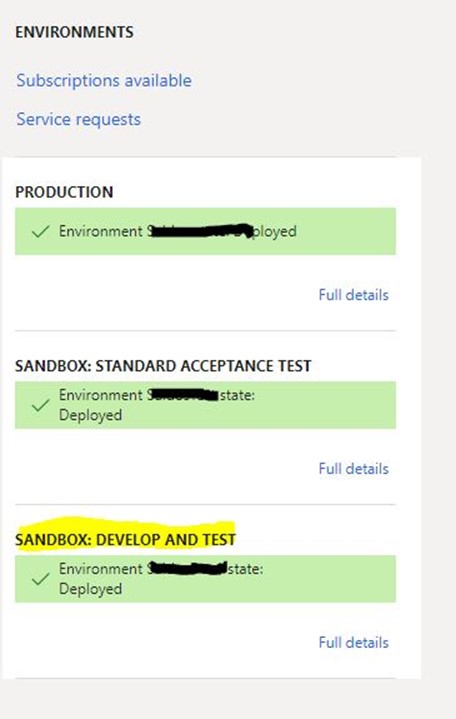This screenshot has height=719, width=456.
Task: Select the PRODUCTION section heading
Action: click(64, 192)
